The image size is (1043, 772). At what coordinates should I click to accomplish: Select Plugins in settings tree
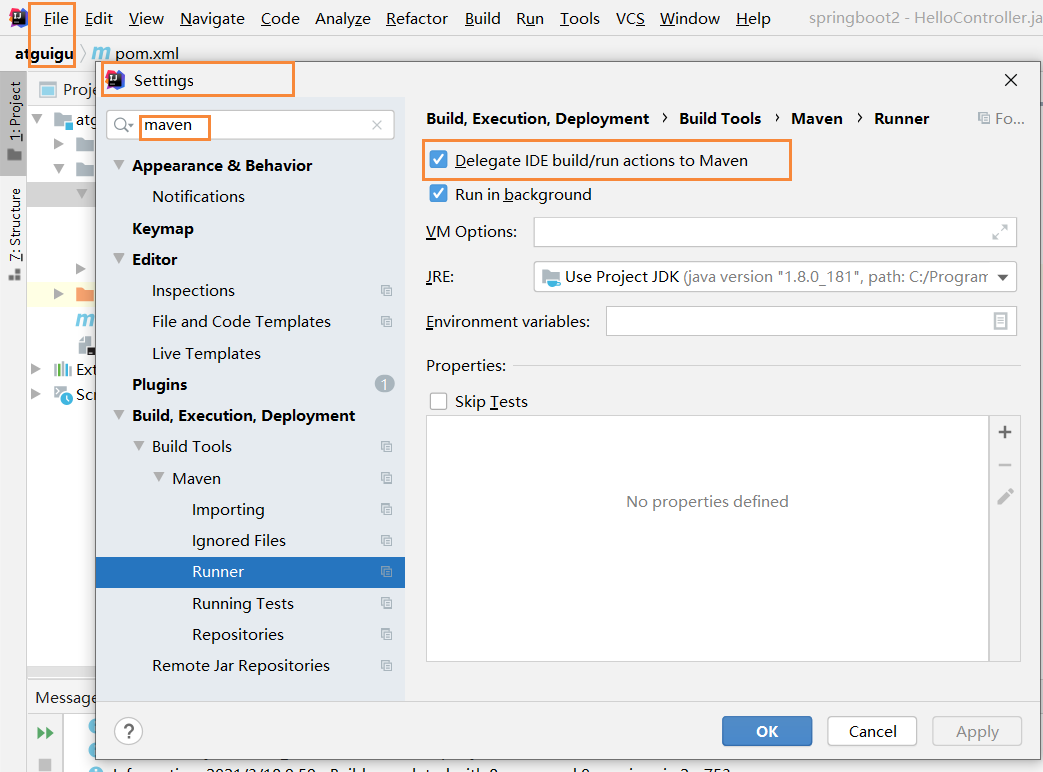(160, 384)
